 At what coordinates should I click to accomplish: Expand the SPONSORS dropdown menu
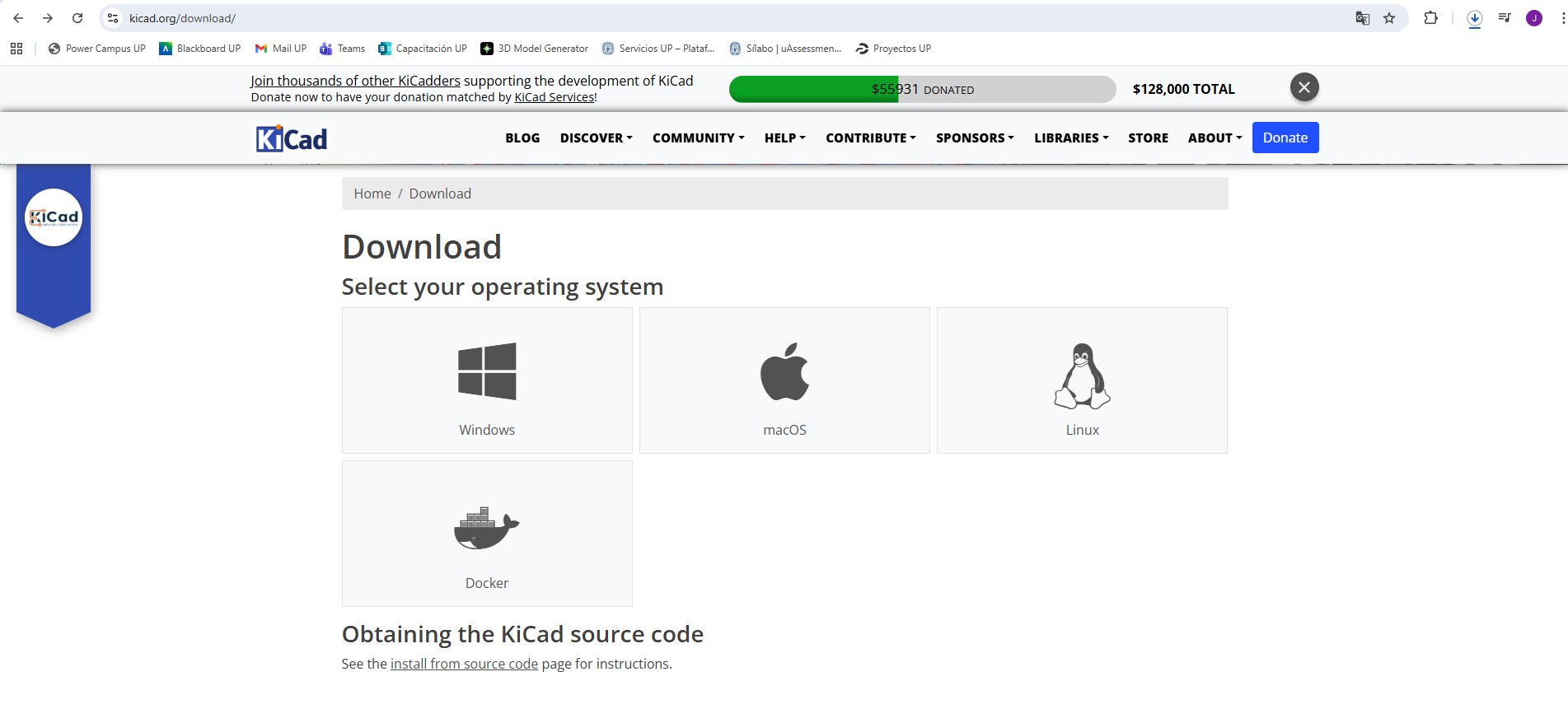coord(975,138)
